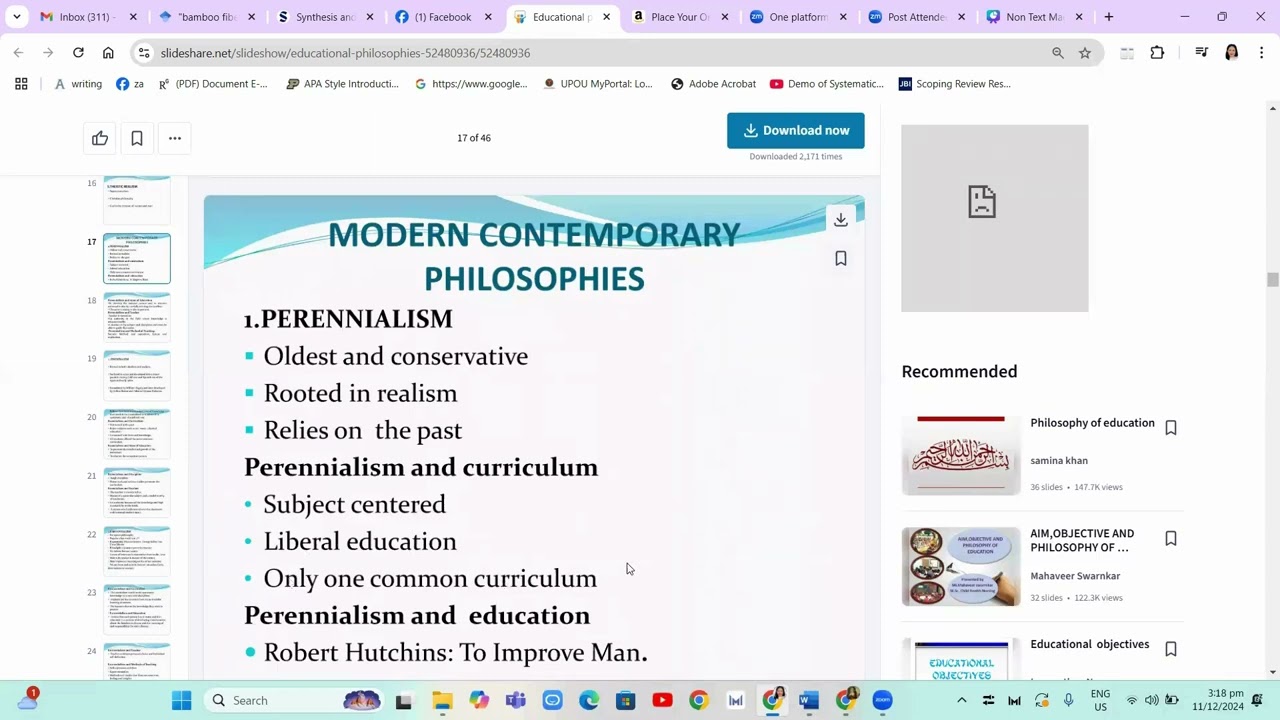Image resolution: width=1280 pixels, height=720 pixels.
Task: Open the Demo of Systematic bookmark
Action: pos(827,84)
